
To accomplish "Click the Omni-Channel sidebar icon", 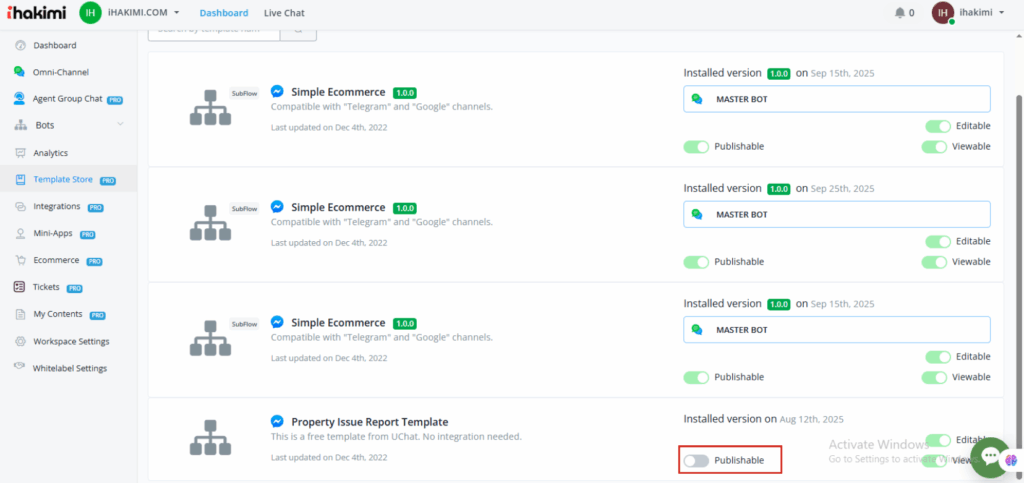I will [x=20, y=72].
